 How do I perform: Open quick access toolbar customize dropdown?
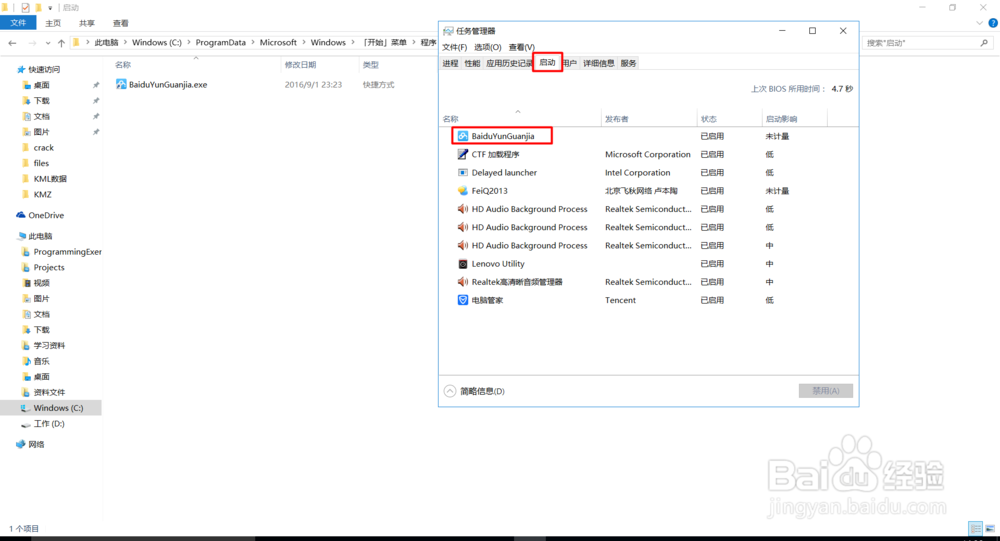[x=50, y=8]
